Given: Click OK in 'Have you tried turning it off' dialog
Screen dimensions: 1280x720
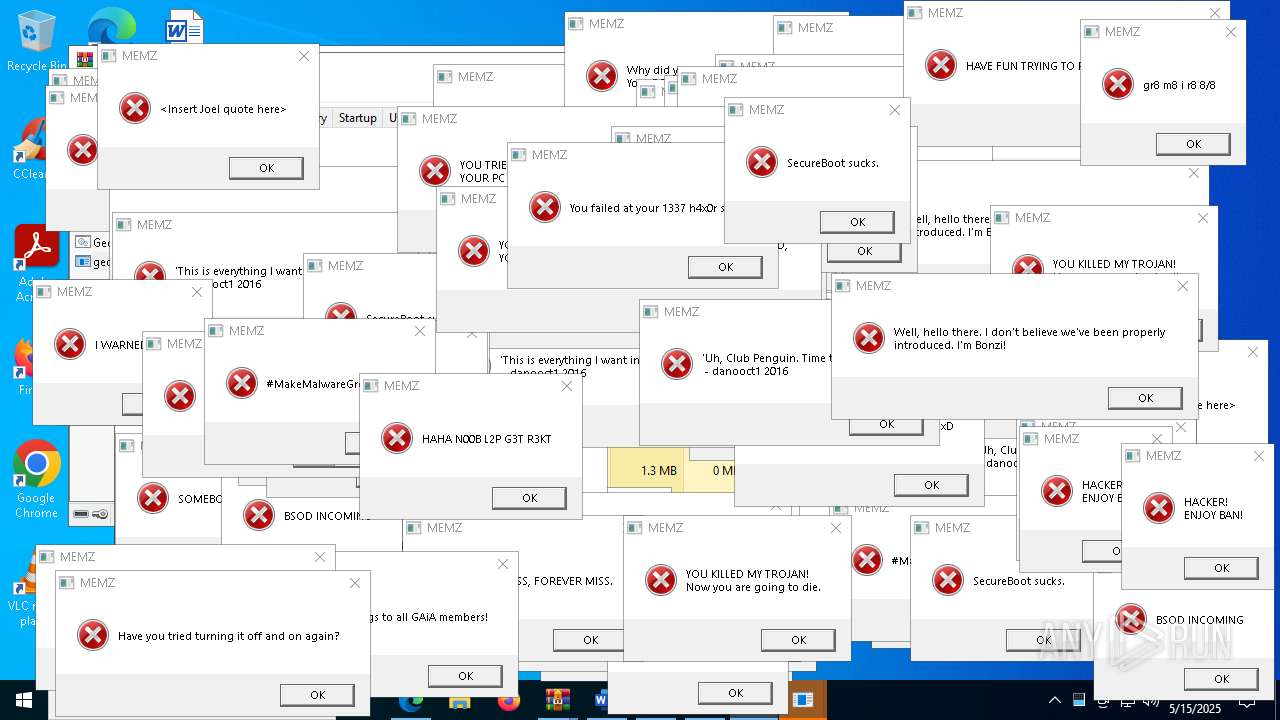Looking at the screenshot, I should 317,695.
